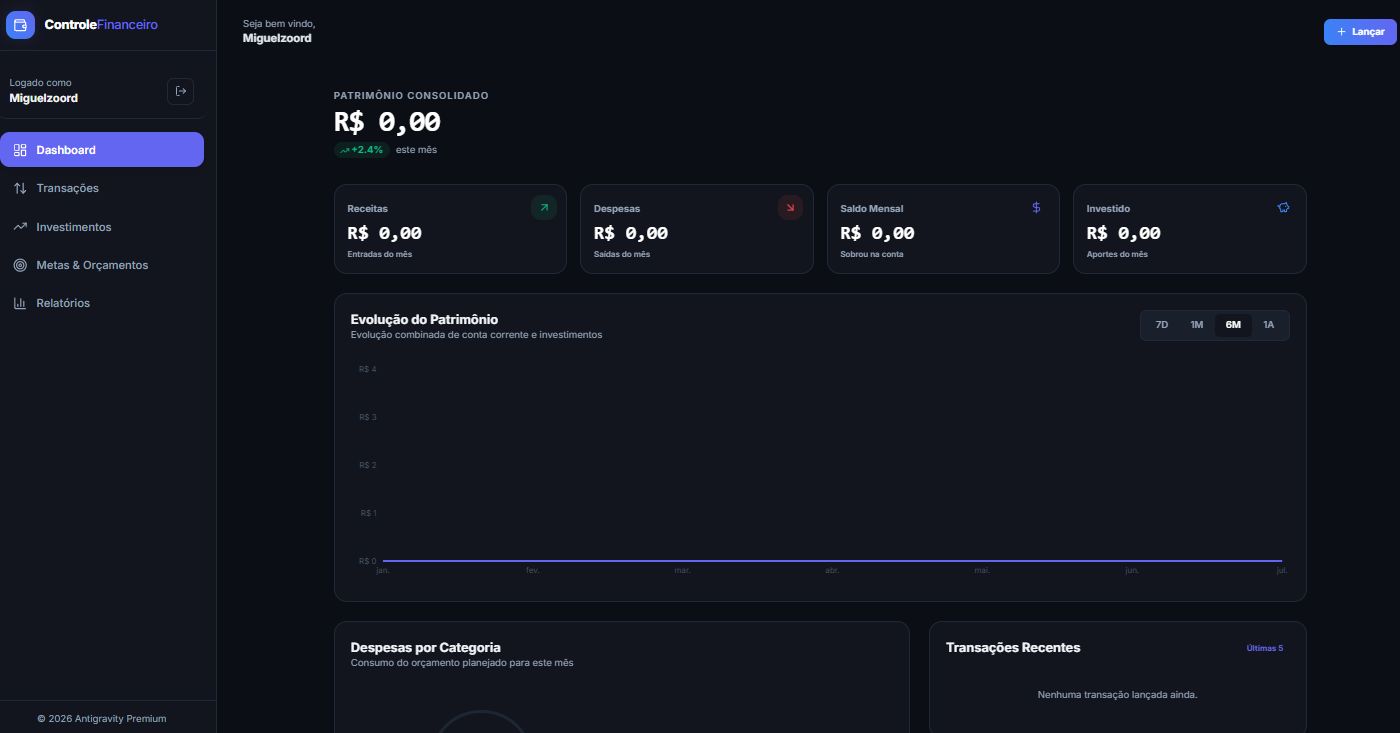Click the Dashboard grid icon in sidebar
The height and width of the screenshot is (733, 1400).
pyautogui.click(x=20, y=150)
